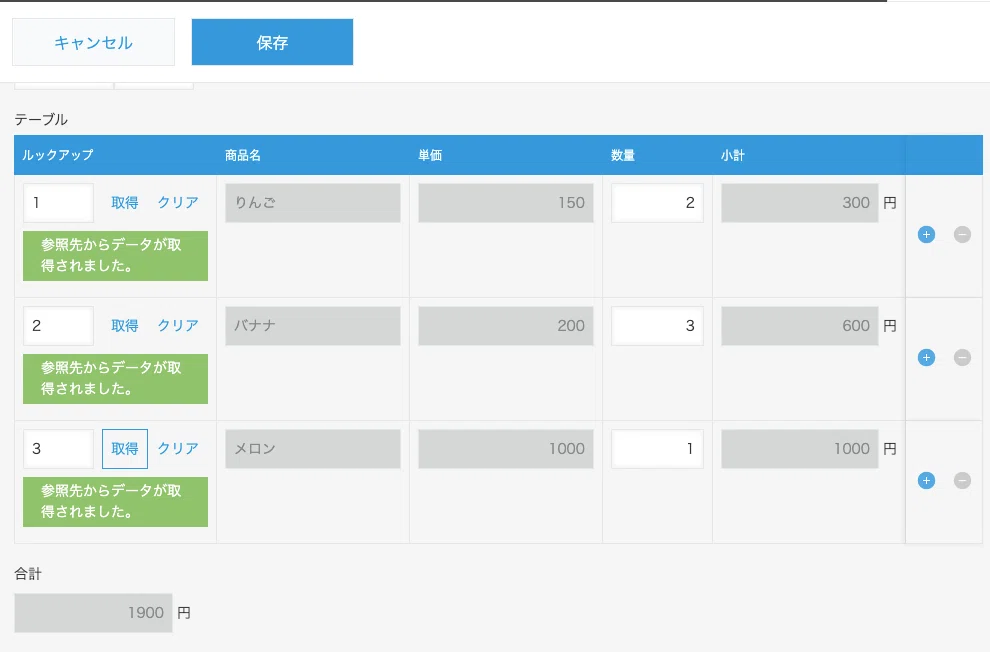This screenshot has height=652, width=990.
Task: Delete the バナナ table row
Action: [962, 358]
